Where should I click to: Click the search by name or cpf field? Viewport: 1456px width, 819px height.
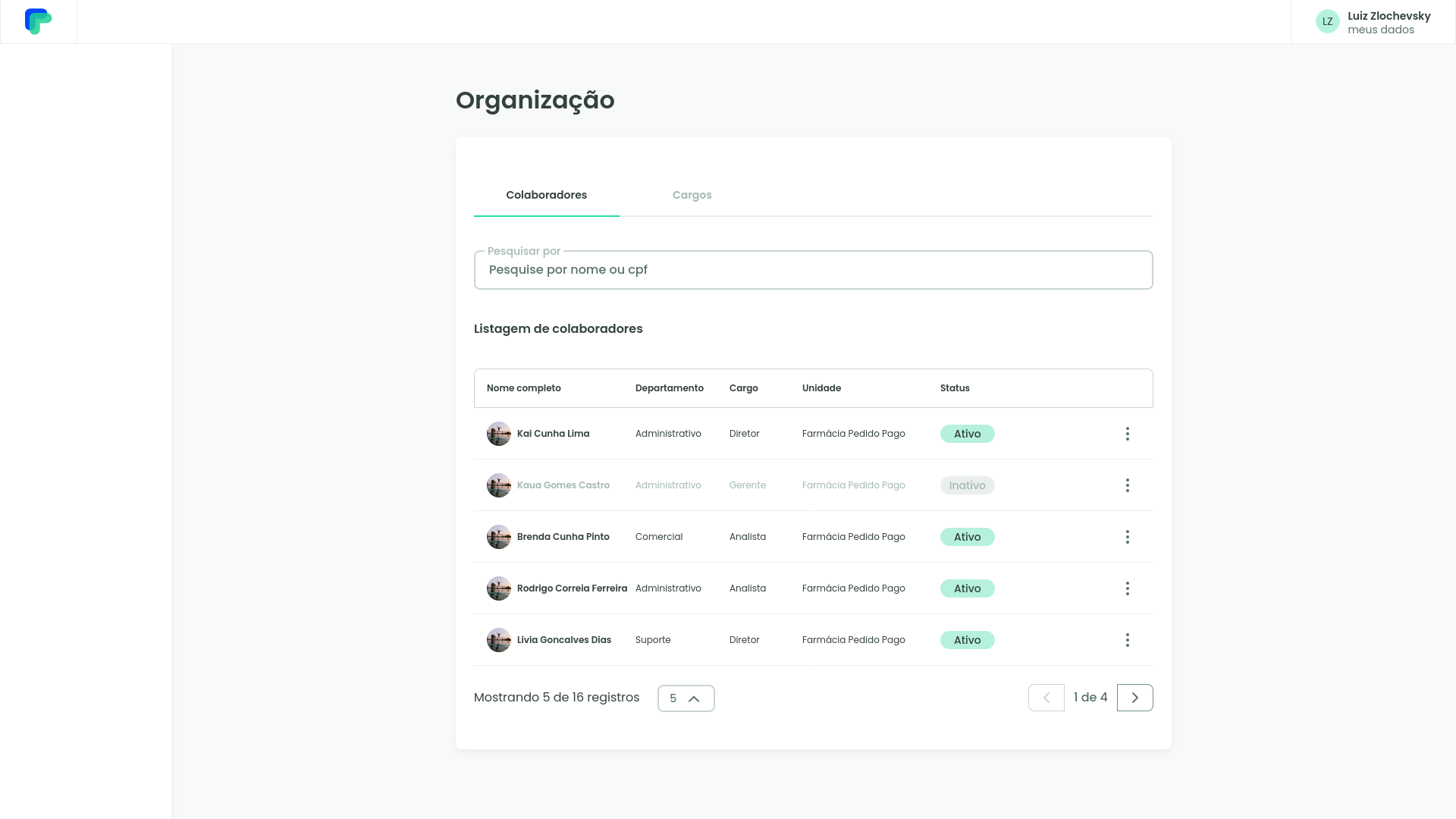[813, 270]
